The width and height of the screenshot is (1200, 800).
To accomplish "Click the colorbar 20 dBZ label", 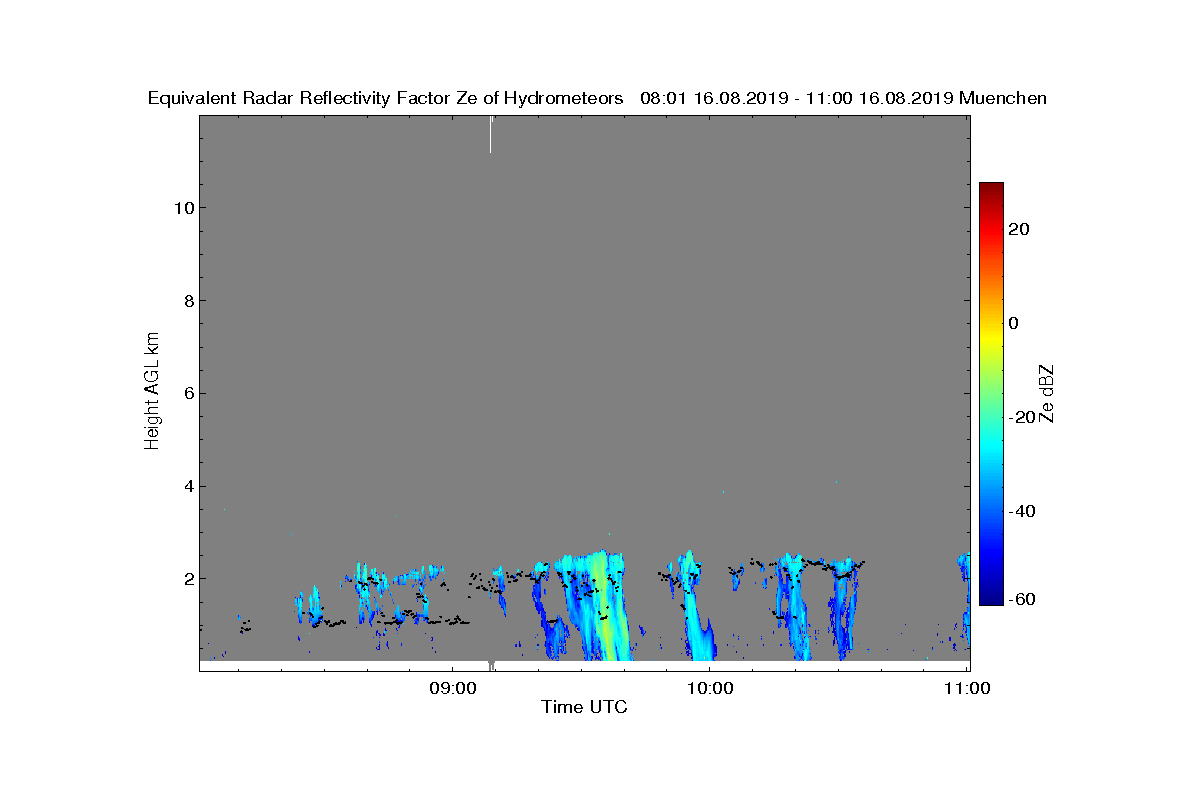I will [1019, 230].
